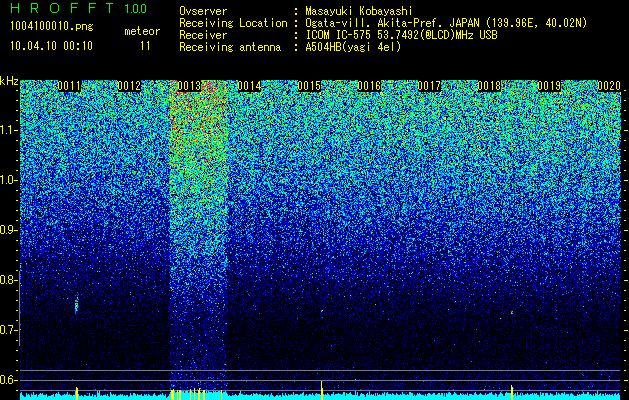Select the 0016 time marker label
Image resolution: width=629 pixels, height=400 pixels.
pyautogui.click(x=369, y=86)
